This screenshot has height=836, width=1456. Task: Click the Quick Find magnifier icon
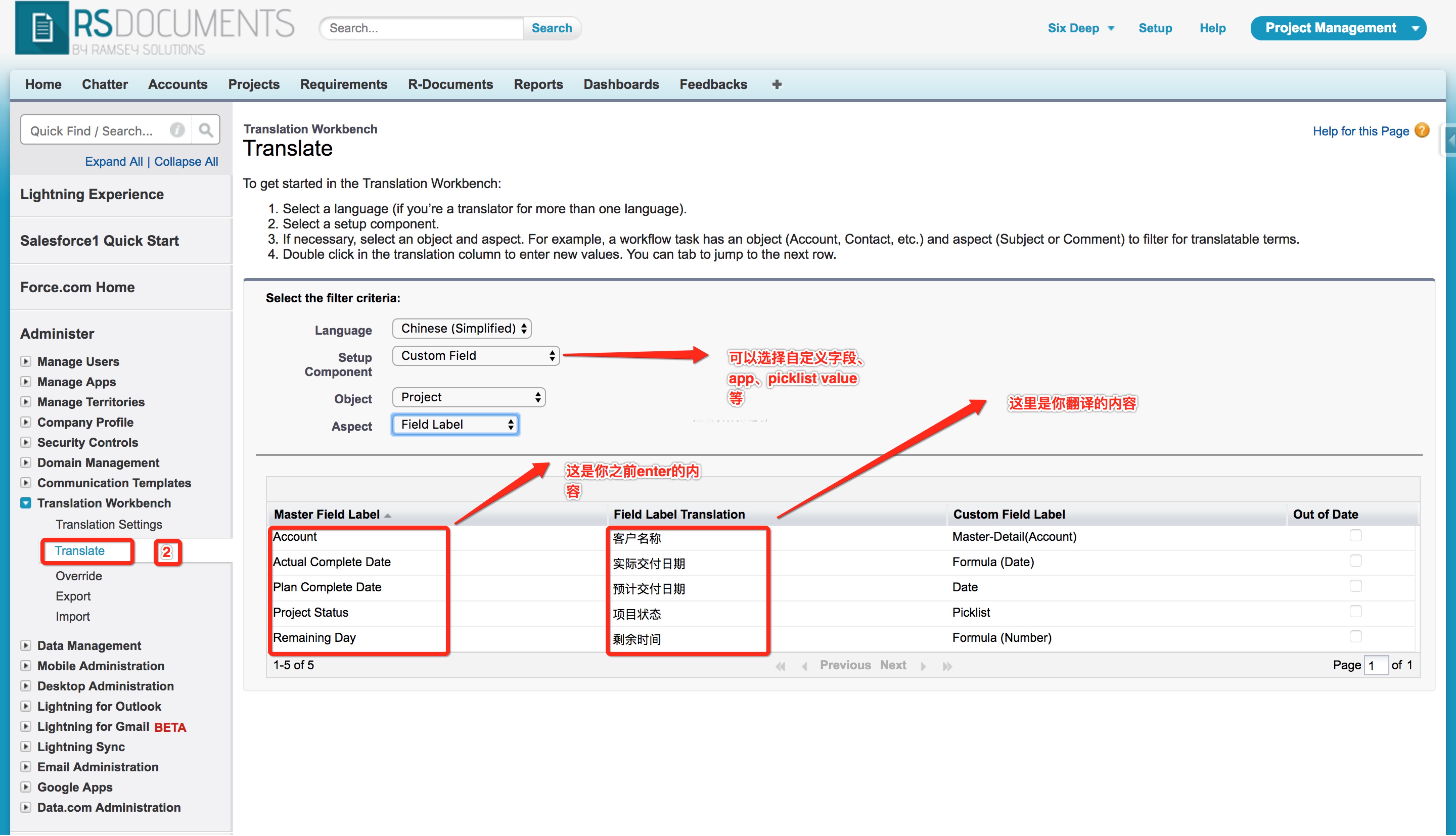(206, 130)
